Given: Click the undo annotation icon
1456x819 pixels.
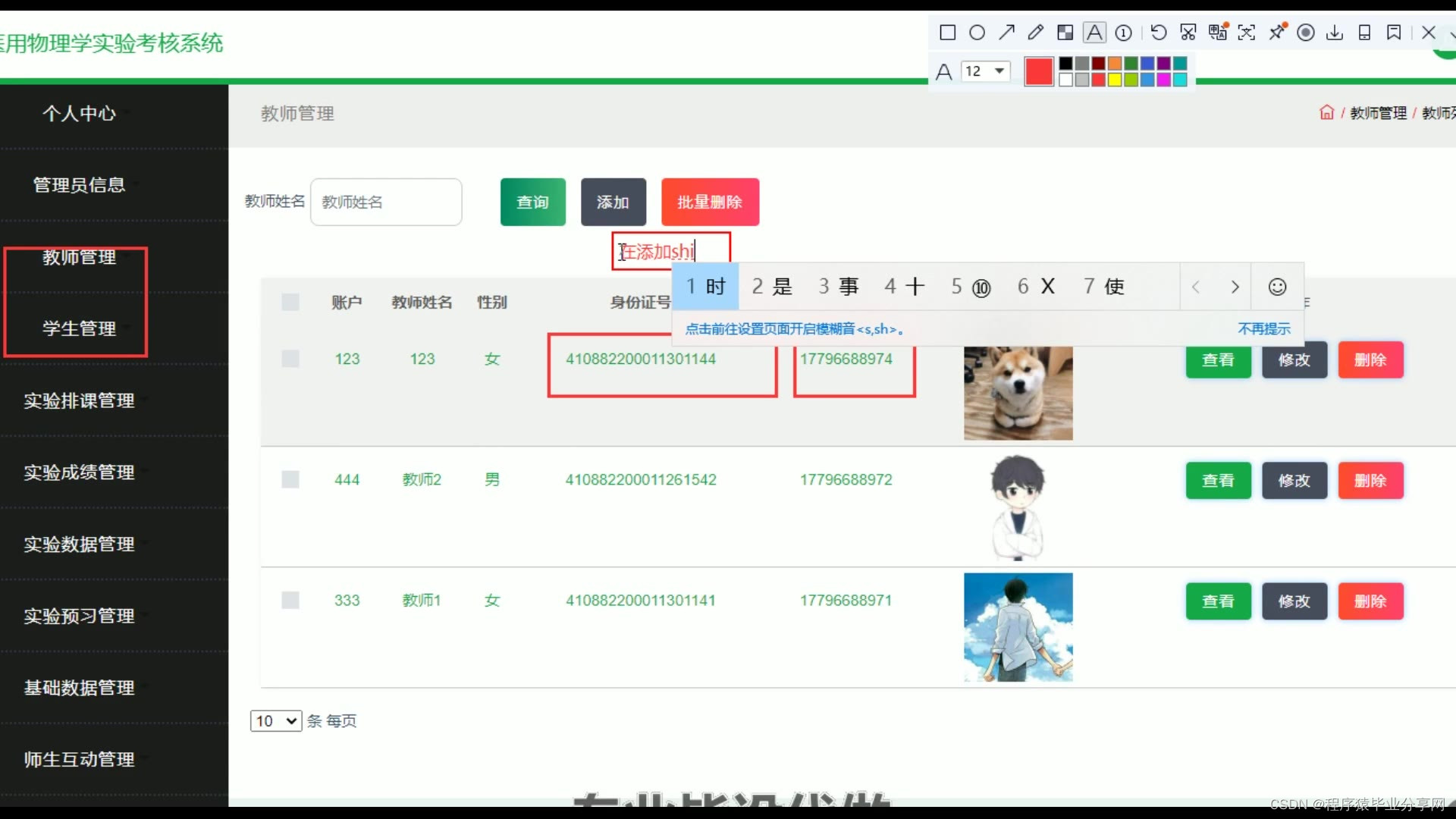Looking at the screenshot, I should 1158,33.
